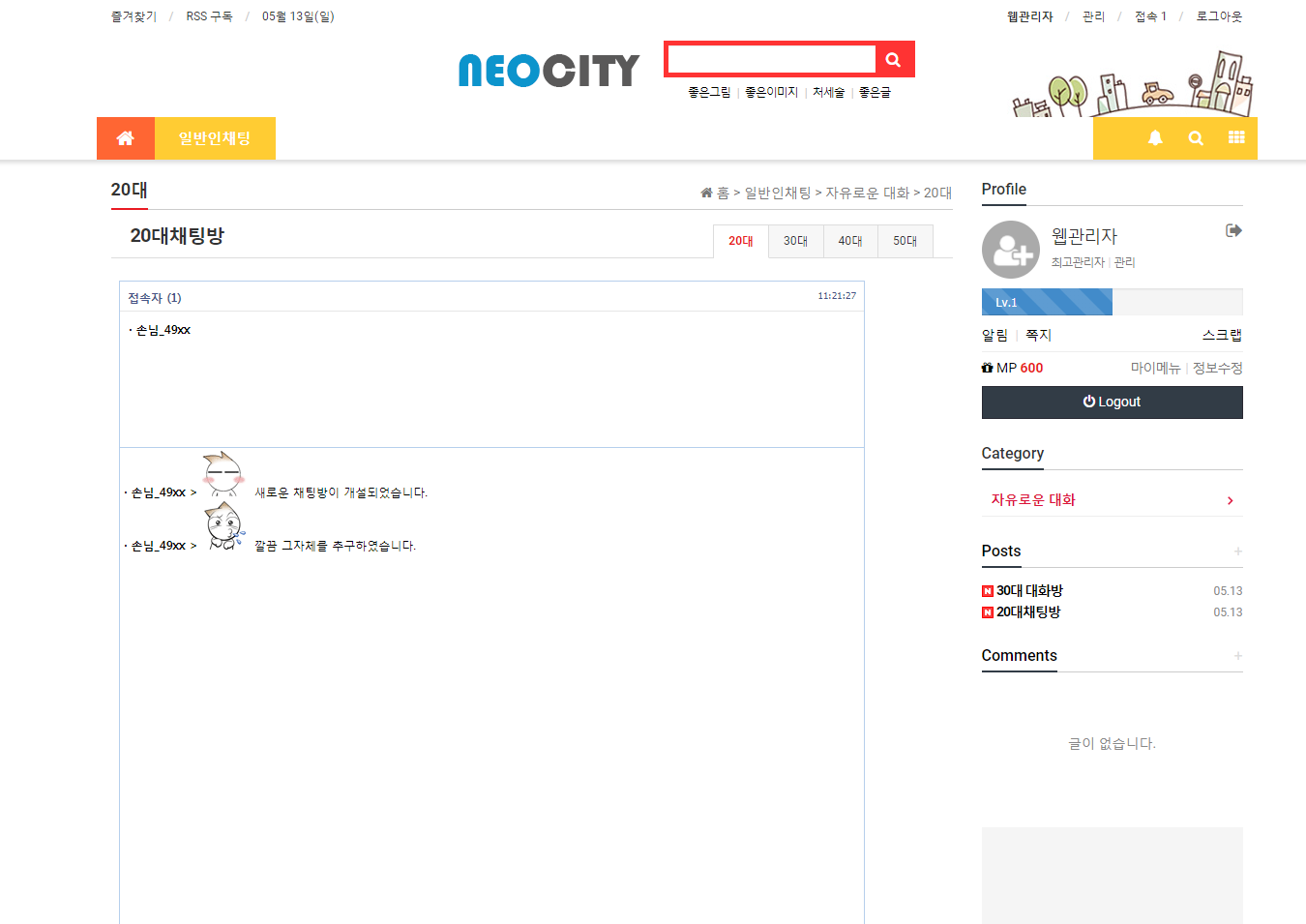1306x924 pixels.
Task: Go to the home page via house icon
Action: click(x=126, y=138)
